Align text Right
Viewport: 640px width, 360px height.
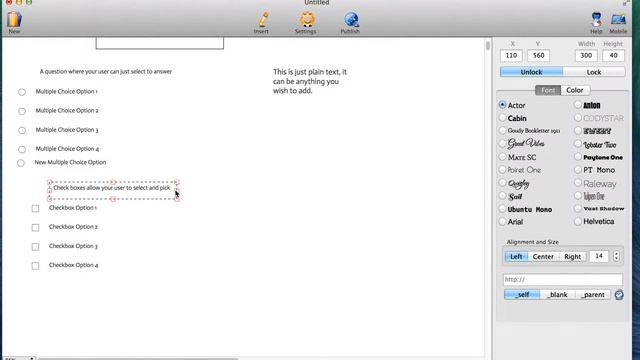point(572,256)
